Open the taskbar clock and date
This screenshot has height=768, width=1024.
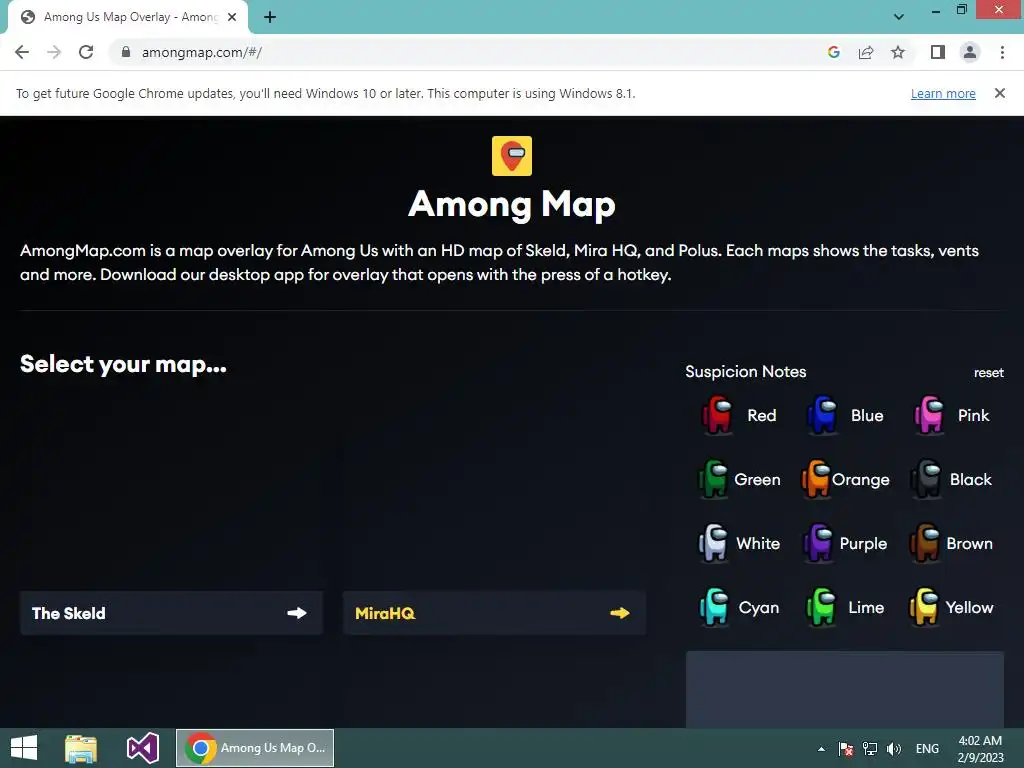click(x=980, y=749)
